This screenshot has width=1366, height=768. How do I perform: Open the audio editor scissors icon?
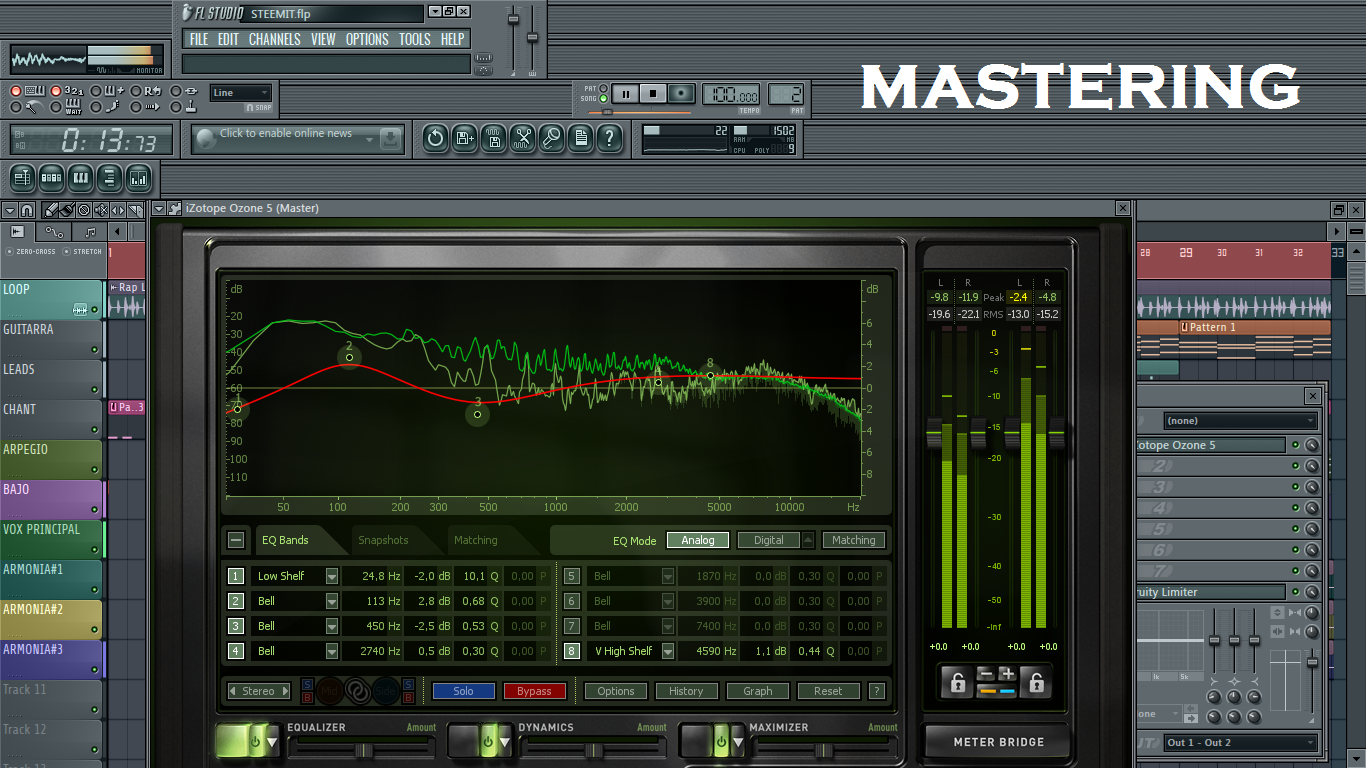522,138
